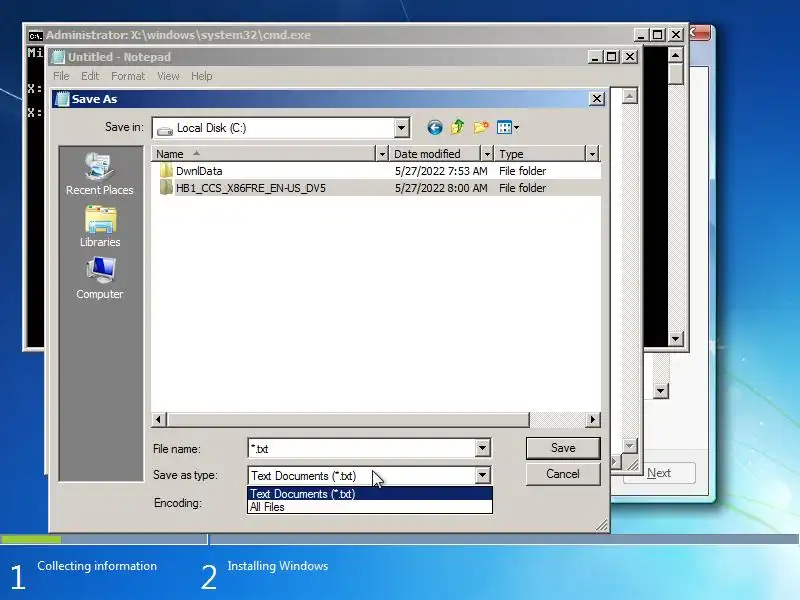The image size is (800, 600).
Task: Expand the Save in location dropdown
Action: (x=402, y=128)
